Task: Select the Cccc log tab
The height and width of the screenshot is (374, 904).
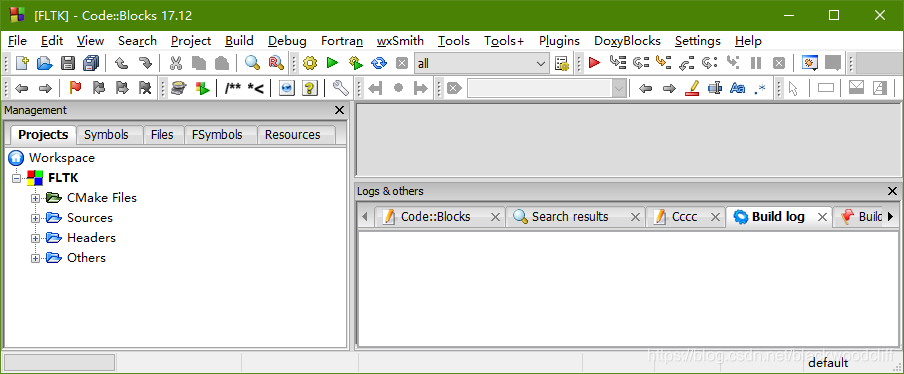Action: coord(684,217)
